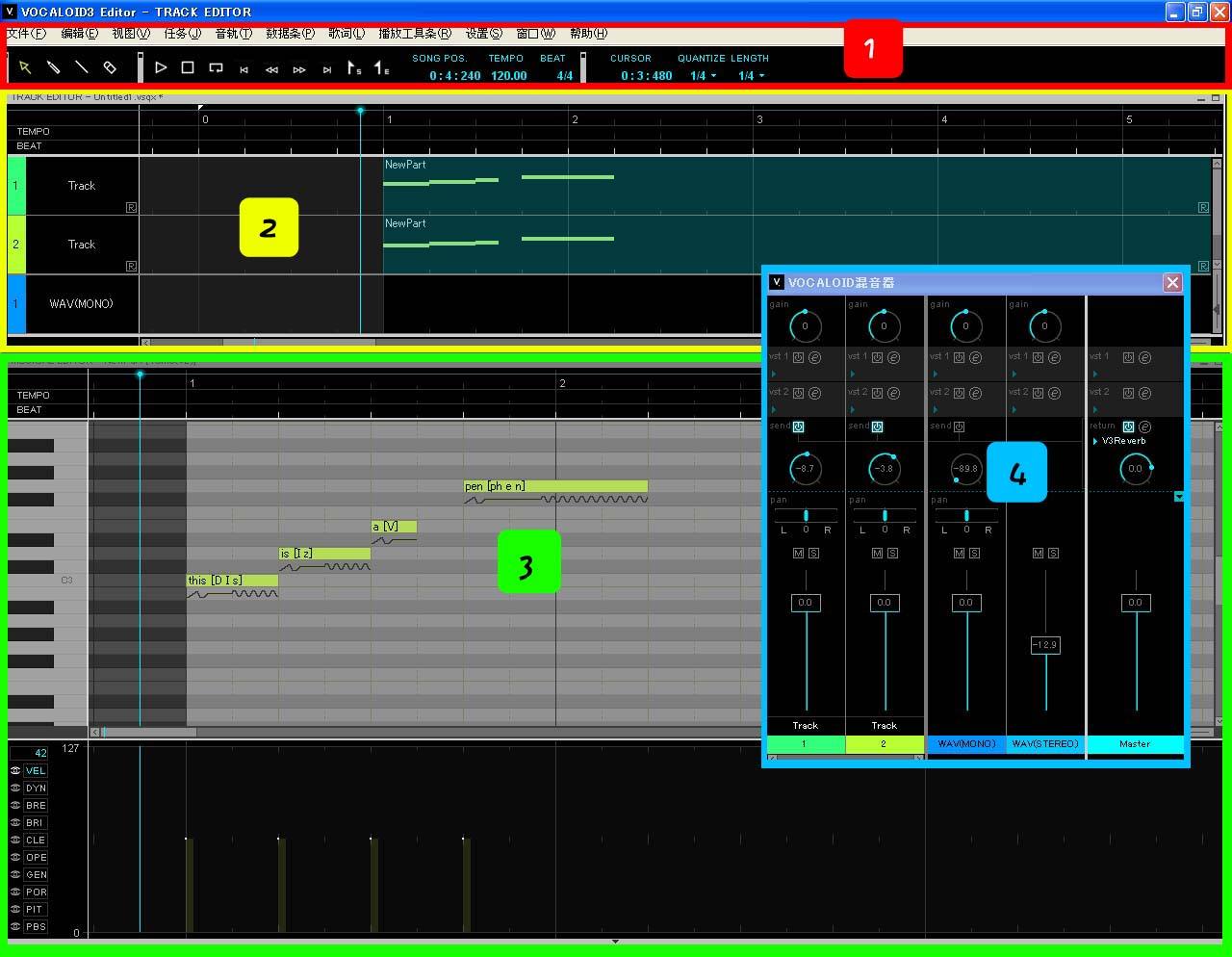Toggle the eye icon beside BRE

15,806
